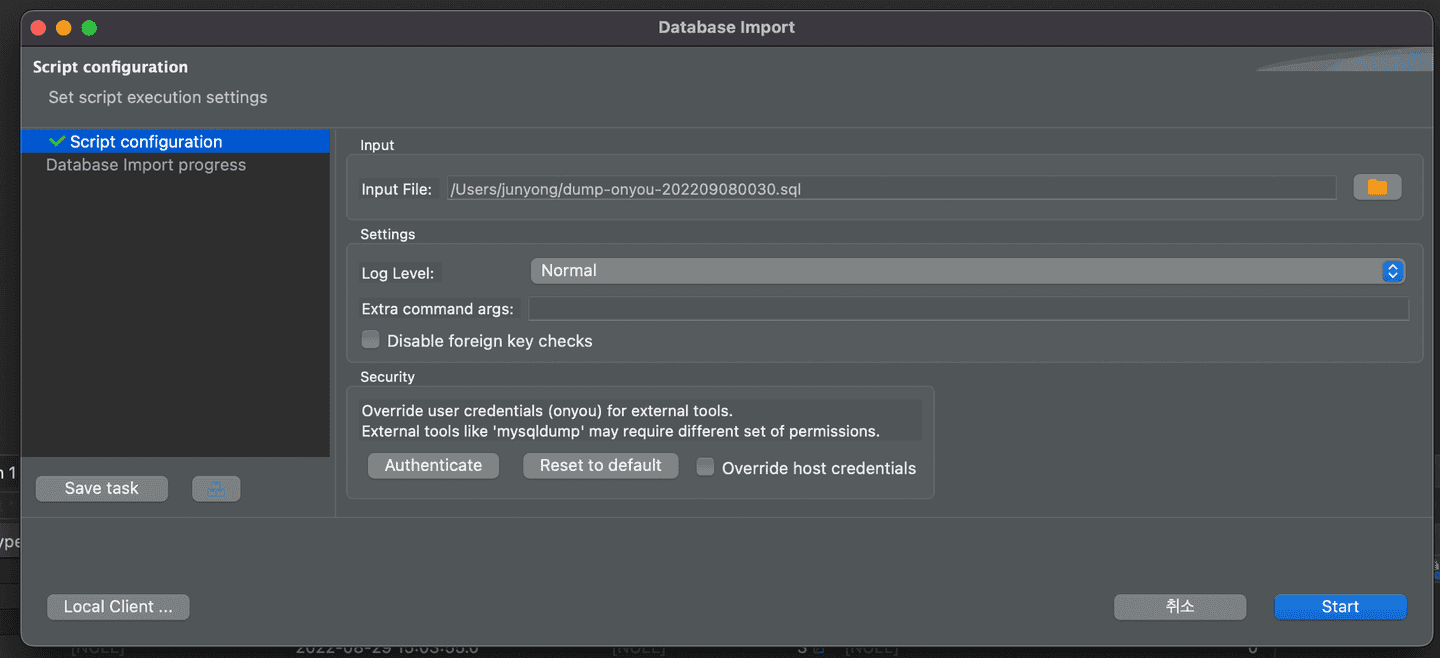Expand the Local Client selector
Image resolution: width=1440 pixels, height=658 pixels.
[x=118, y=606]
